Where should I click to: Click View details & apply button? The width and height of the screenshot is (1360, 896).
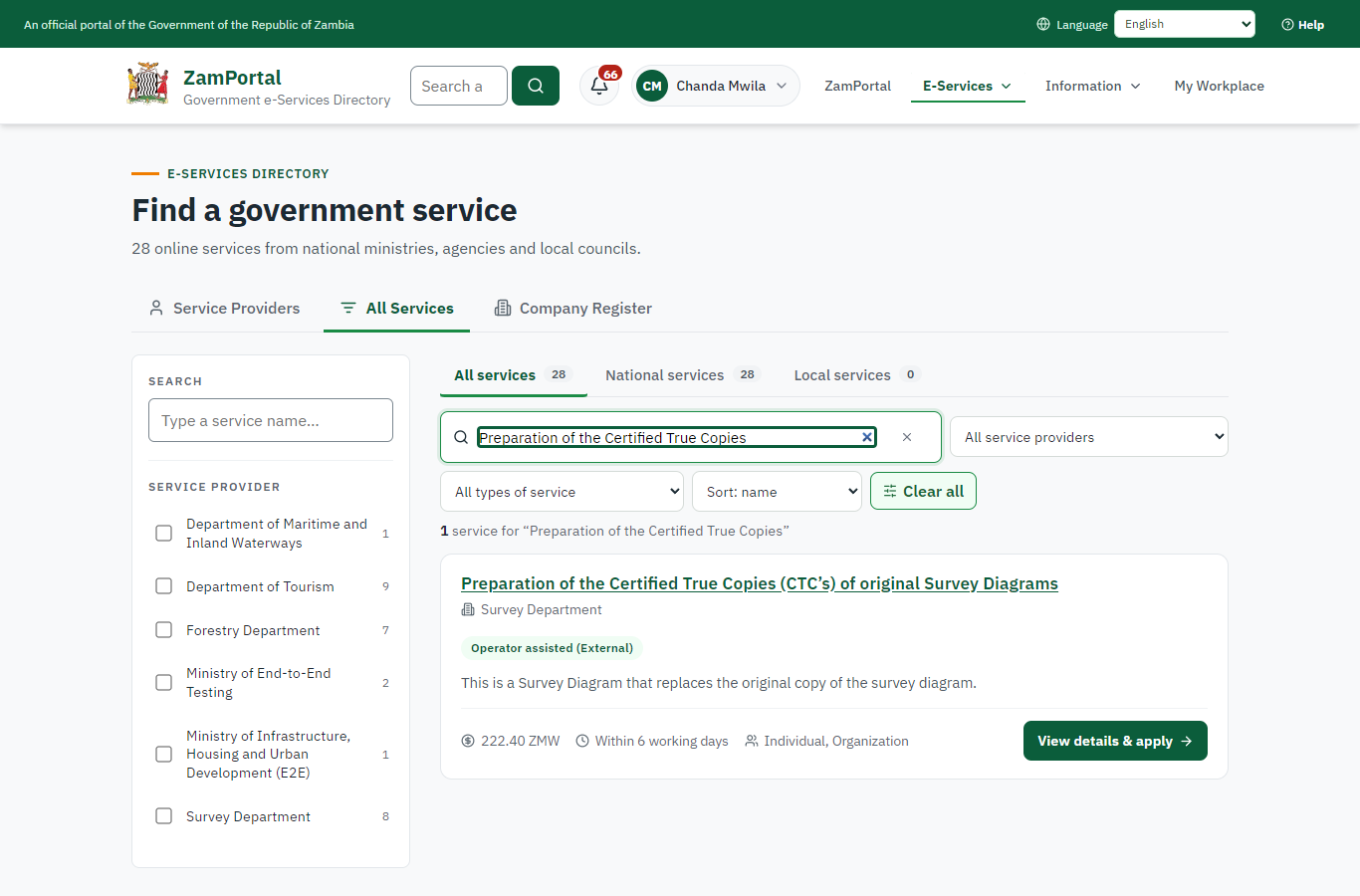(x=1115, y=741)
